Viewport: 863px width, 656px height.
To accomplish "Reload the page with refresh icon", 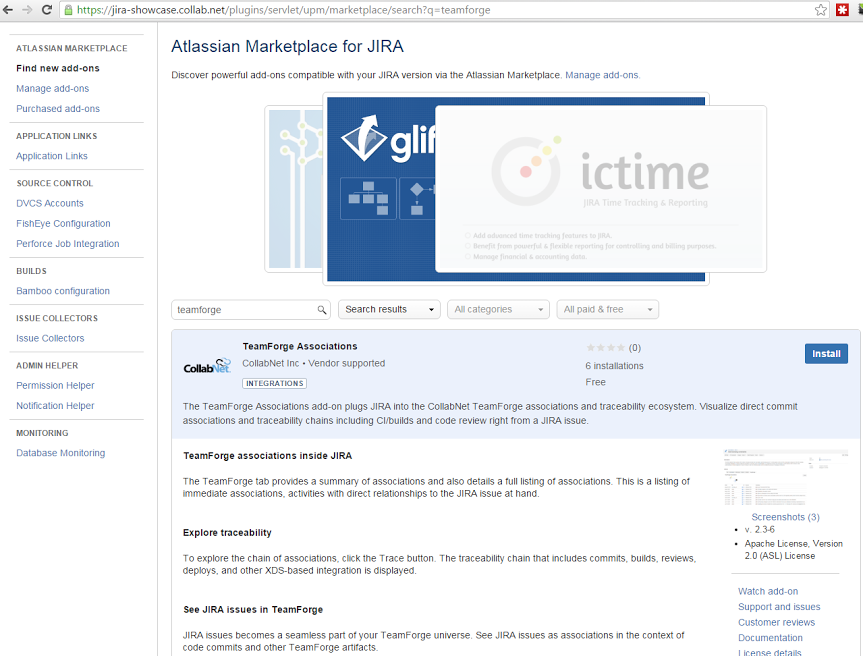I will pyautogui.click(x=47, y=9).
